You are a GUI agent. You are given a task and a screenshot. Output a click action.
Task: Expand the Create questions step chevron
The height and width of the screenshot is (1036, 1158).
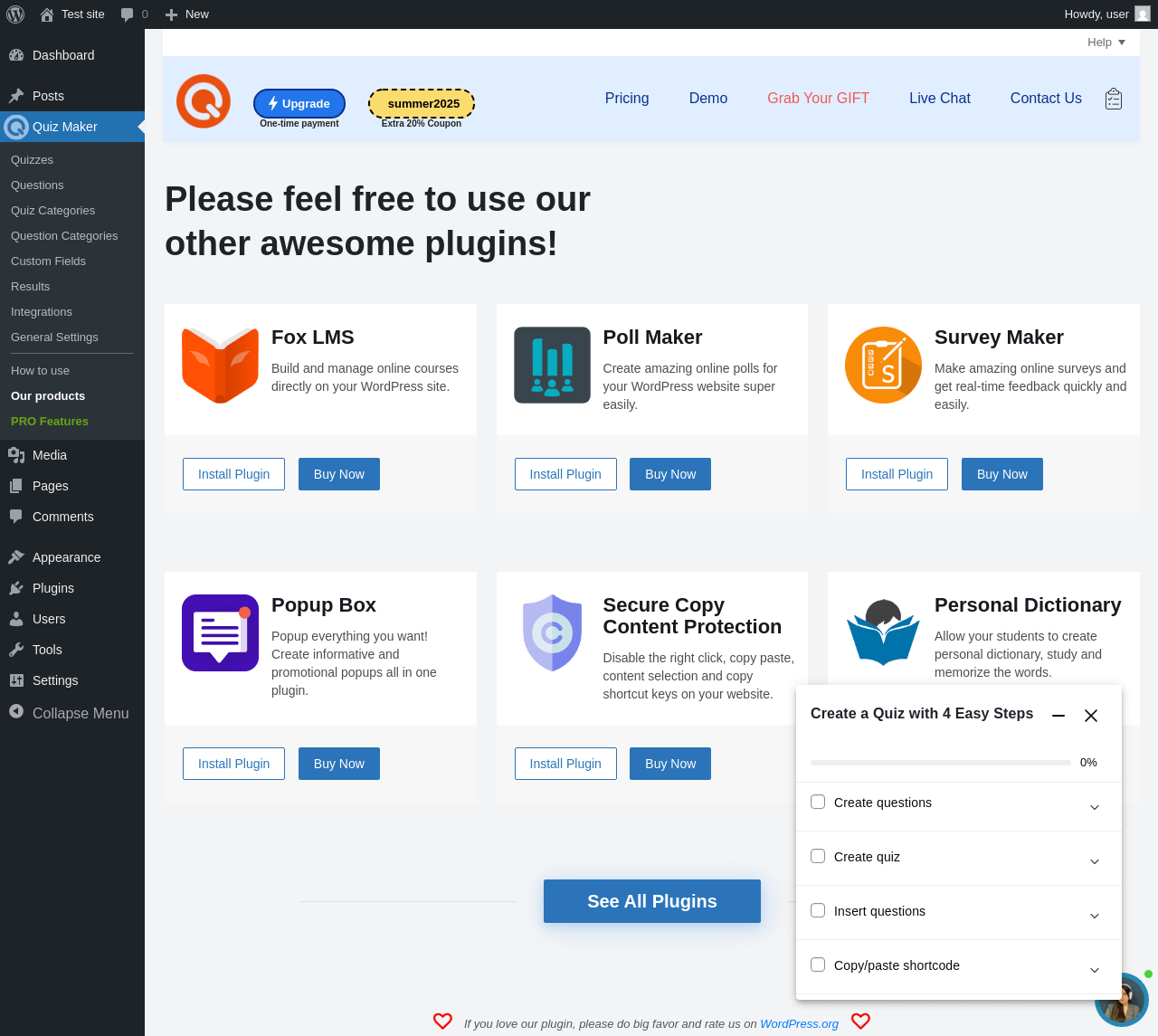[1095, 807]
